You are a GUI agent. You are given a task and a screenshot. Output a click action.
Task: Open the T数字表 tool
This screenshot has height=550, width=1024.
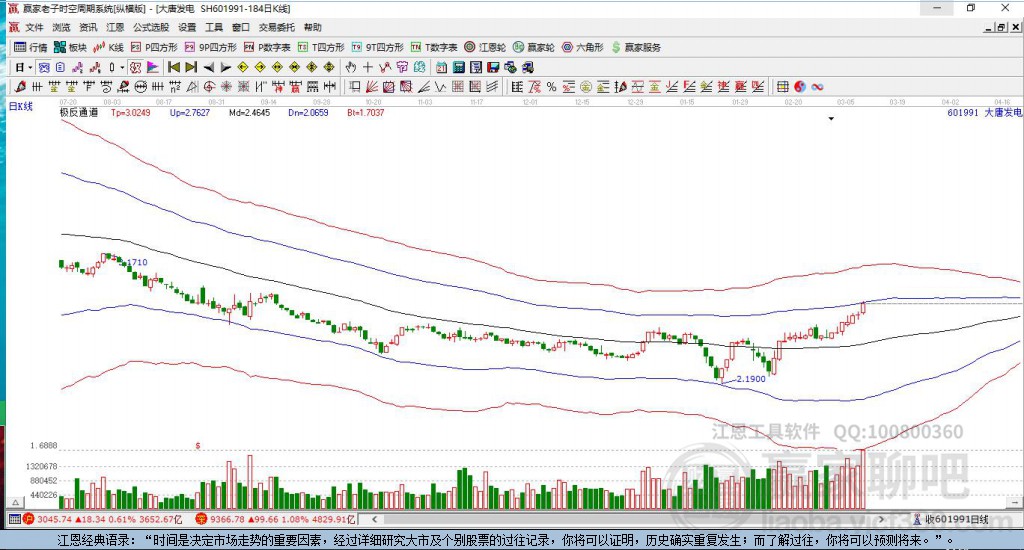coord(434,47)
